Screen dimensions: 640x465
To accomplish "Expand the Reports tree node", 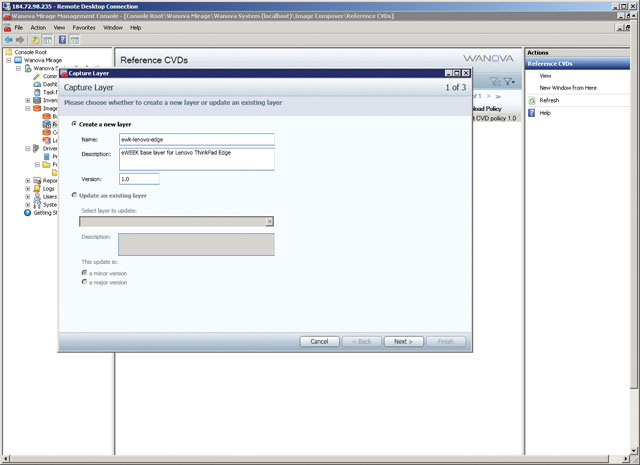I will click(x=28, y=180).
